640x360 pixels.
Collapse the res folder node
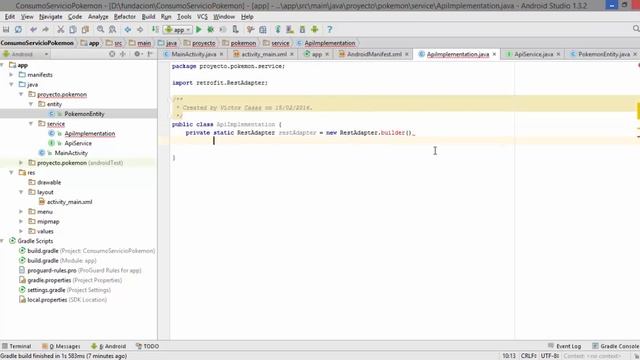pyautogui.click(x=11, y=173)
